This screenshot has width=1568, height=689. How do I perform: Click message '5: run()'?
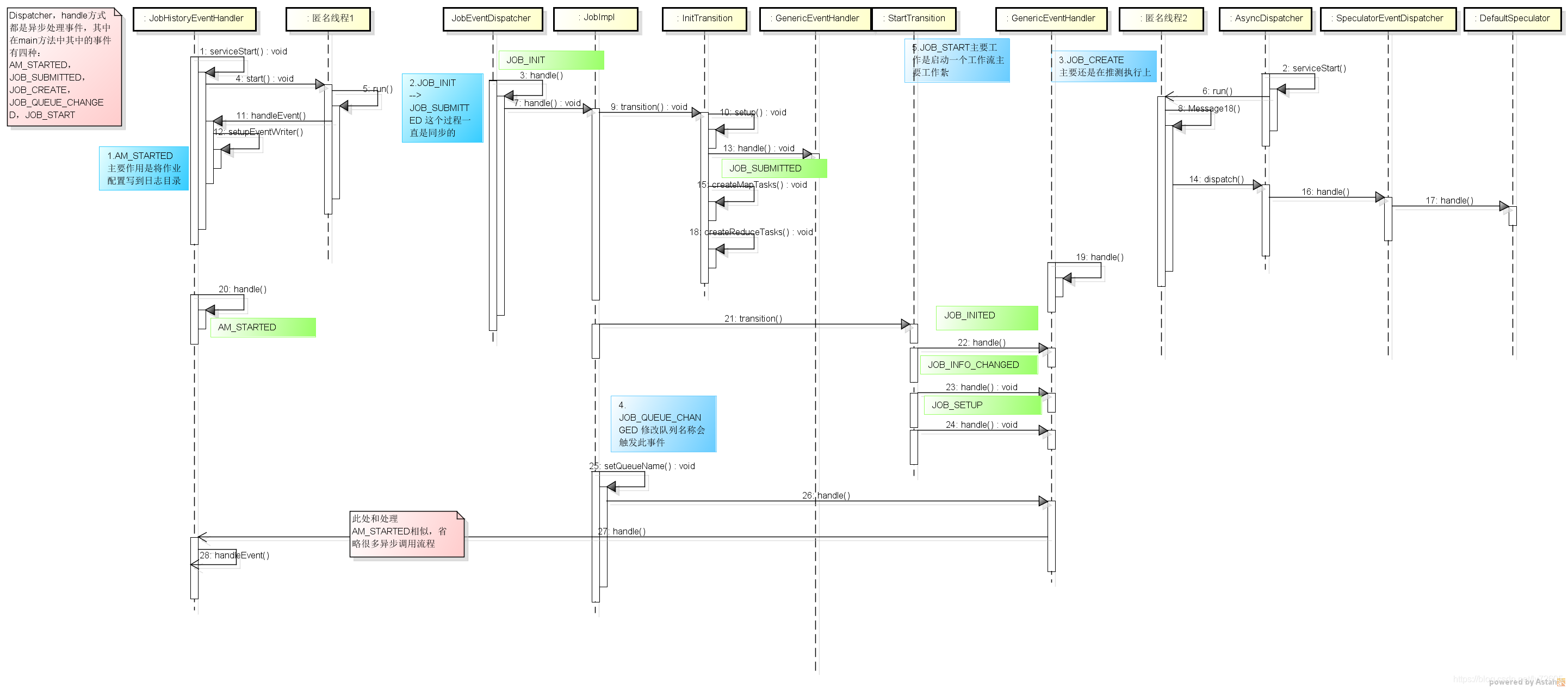377,89
